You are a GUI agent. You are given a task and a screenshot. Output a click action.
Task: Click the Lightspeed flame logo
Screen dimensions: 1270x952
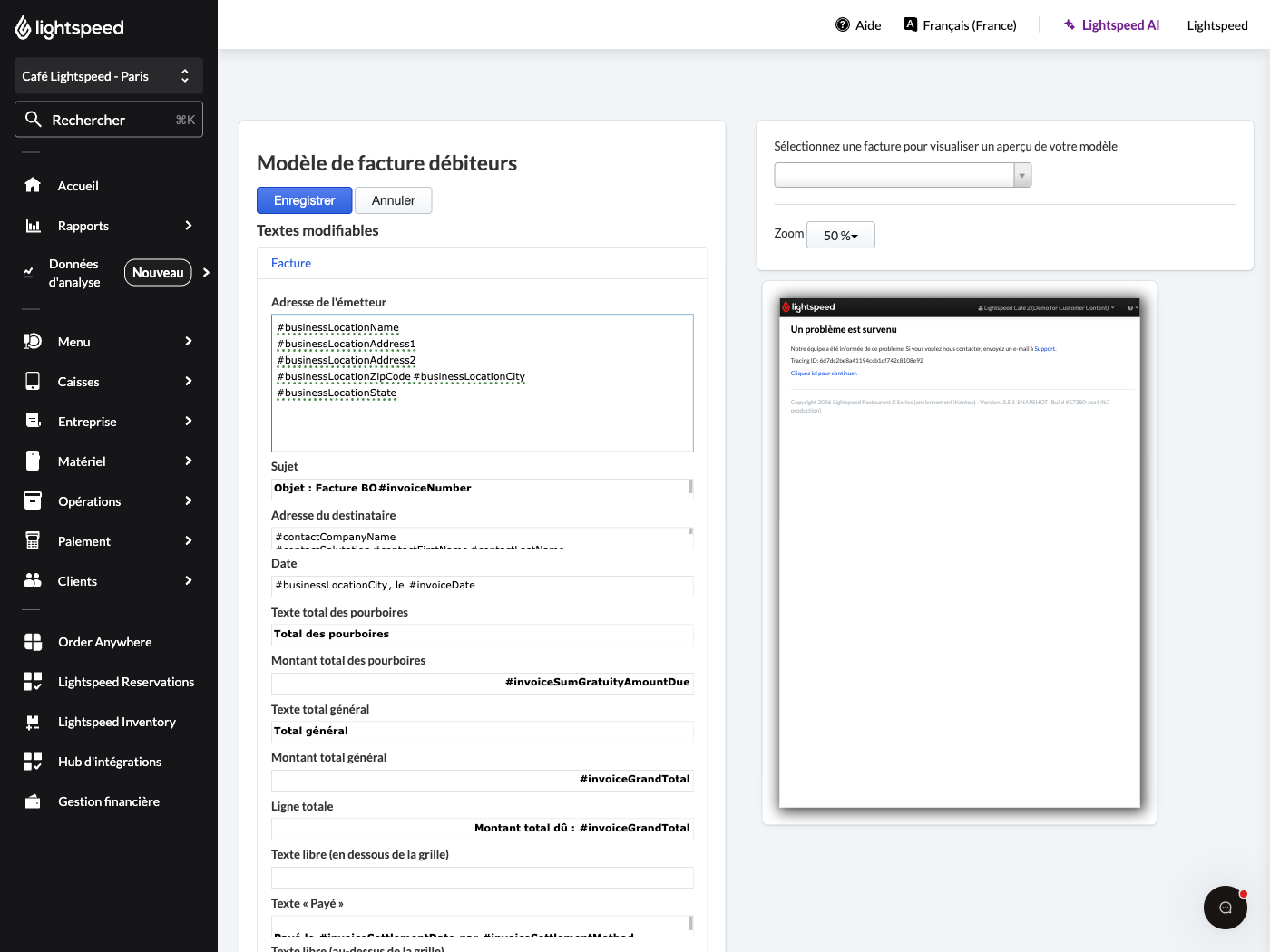(x=24, y=28)
